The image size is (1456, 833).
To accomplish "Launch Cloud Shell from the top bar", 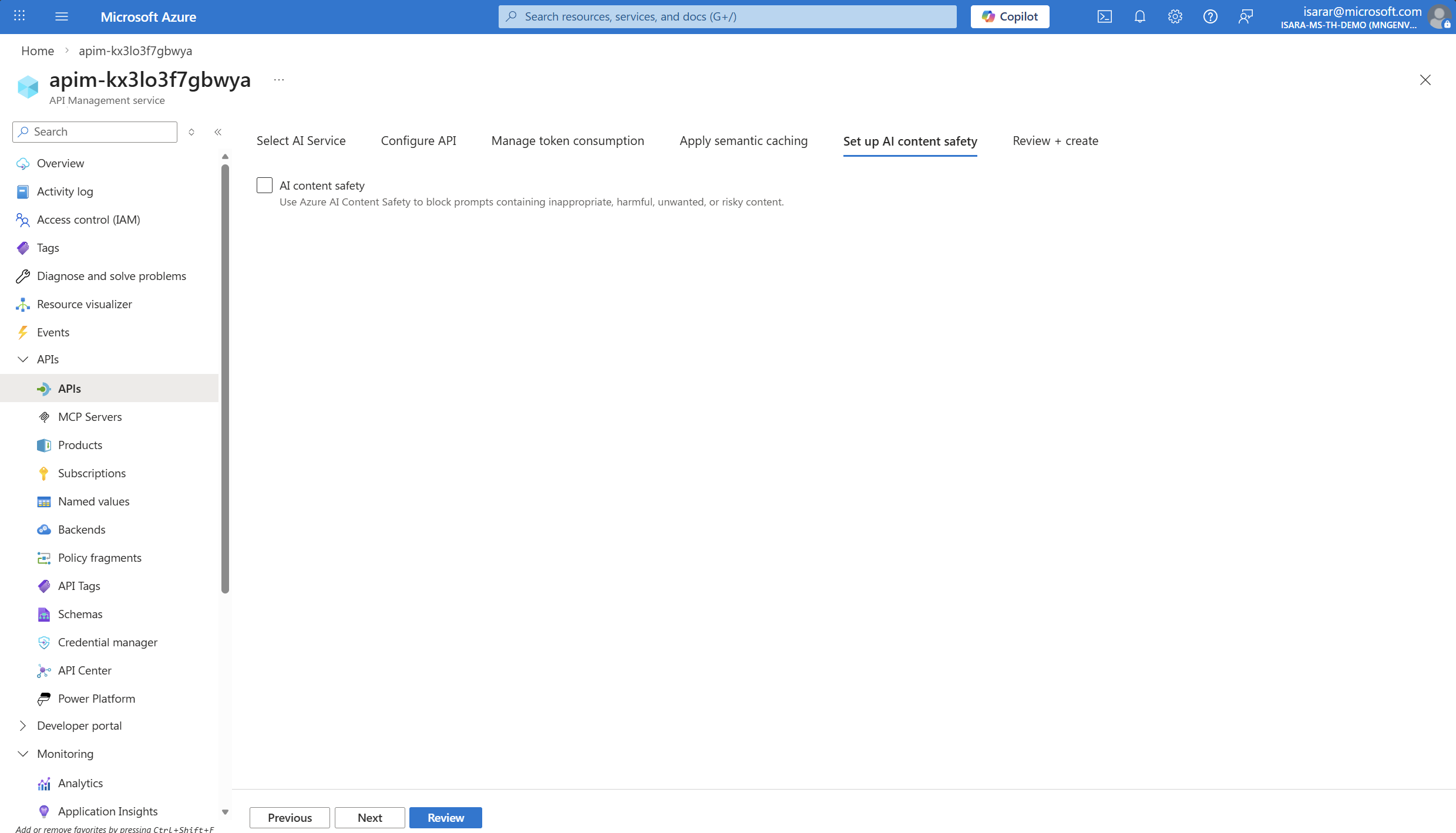I will point(1104,16).
